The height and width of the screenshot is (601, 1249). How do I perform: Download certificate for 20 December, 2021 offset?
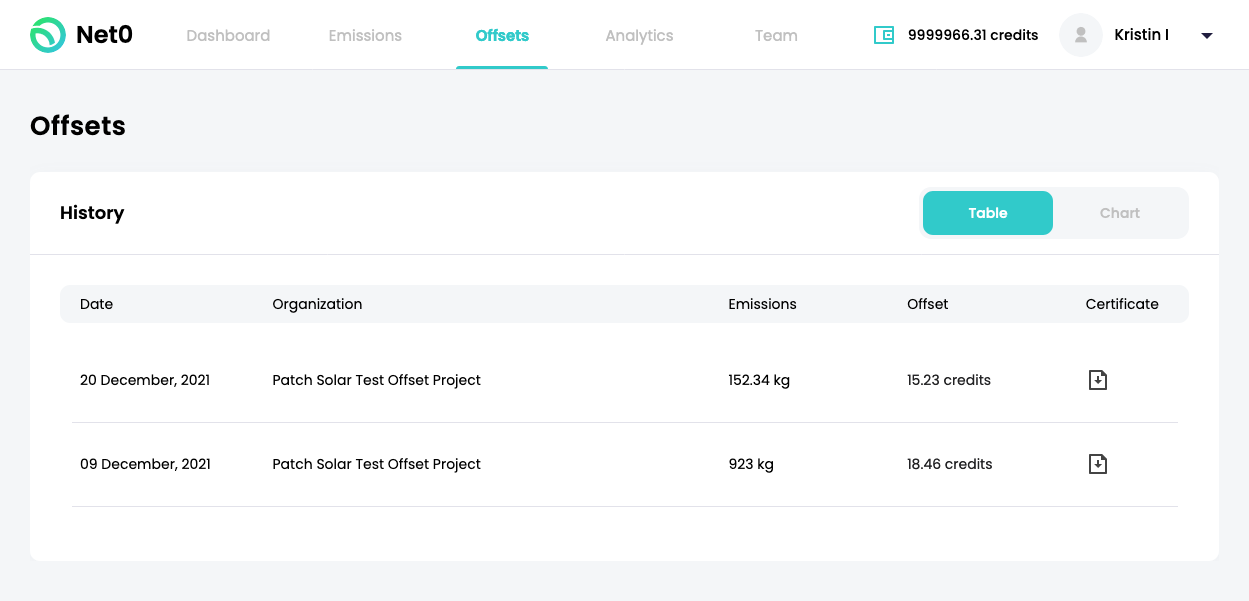(1097, 380)
